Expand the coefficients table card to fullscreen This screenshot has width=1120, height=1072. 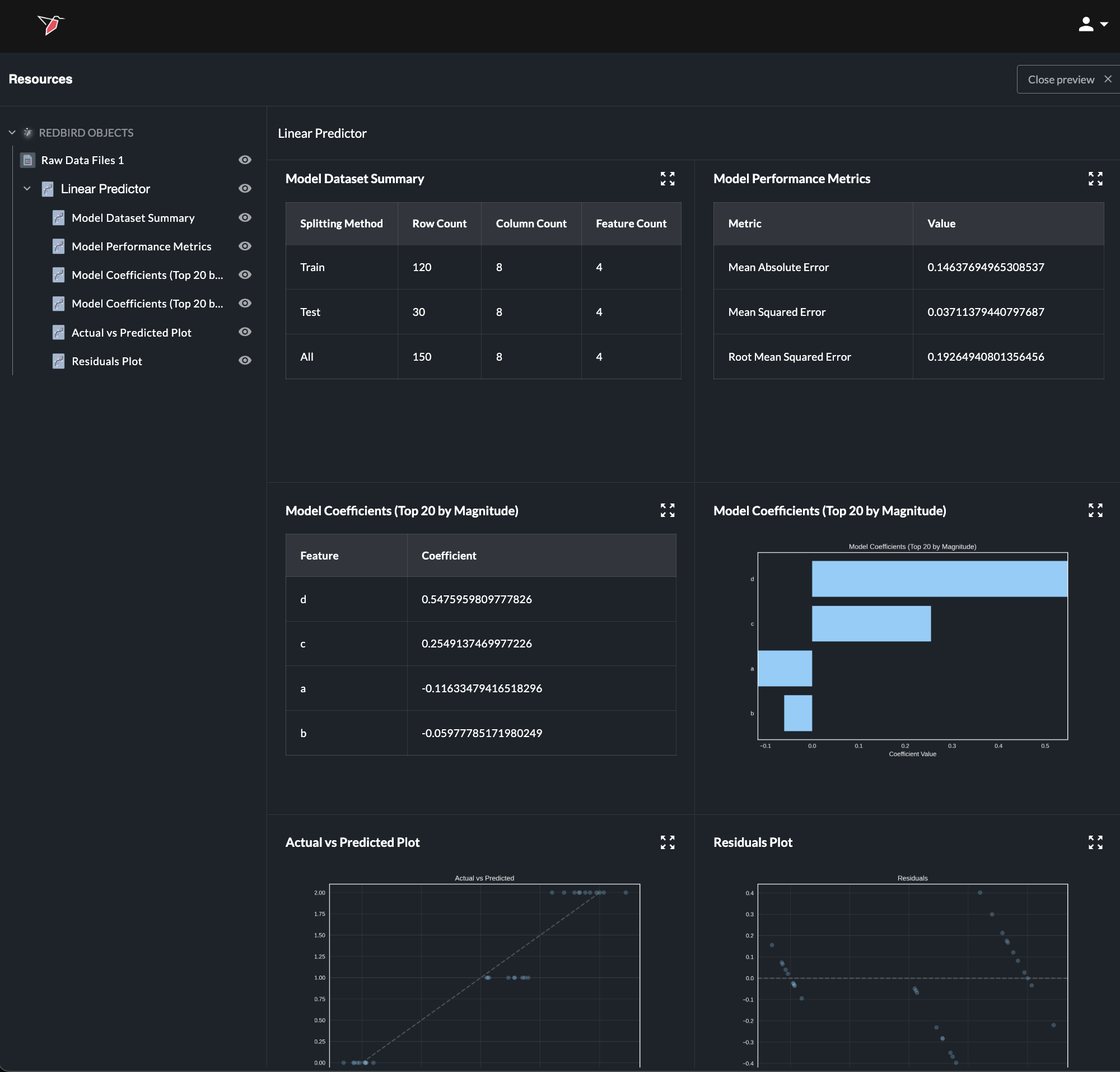[x=667, y=510]
